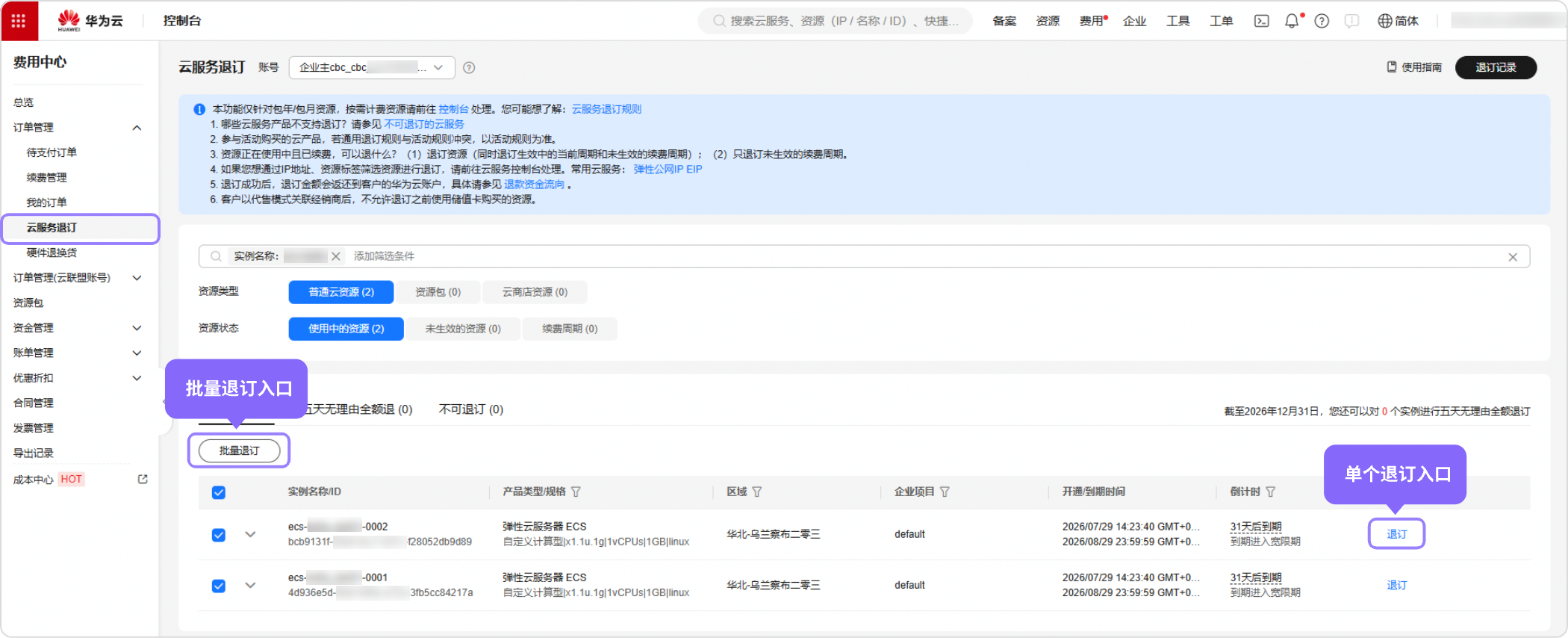Go to 控制台 in the top bar

182,21
